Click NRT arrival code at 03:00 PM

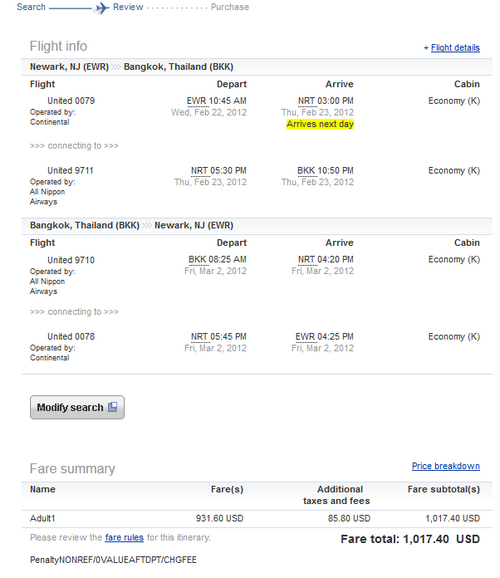point(306,101)
